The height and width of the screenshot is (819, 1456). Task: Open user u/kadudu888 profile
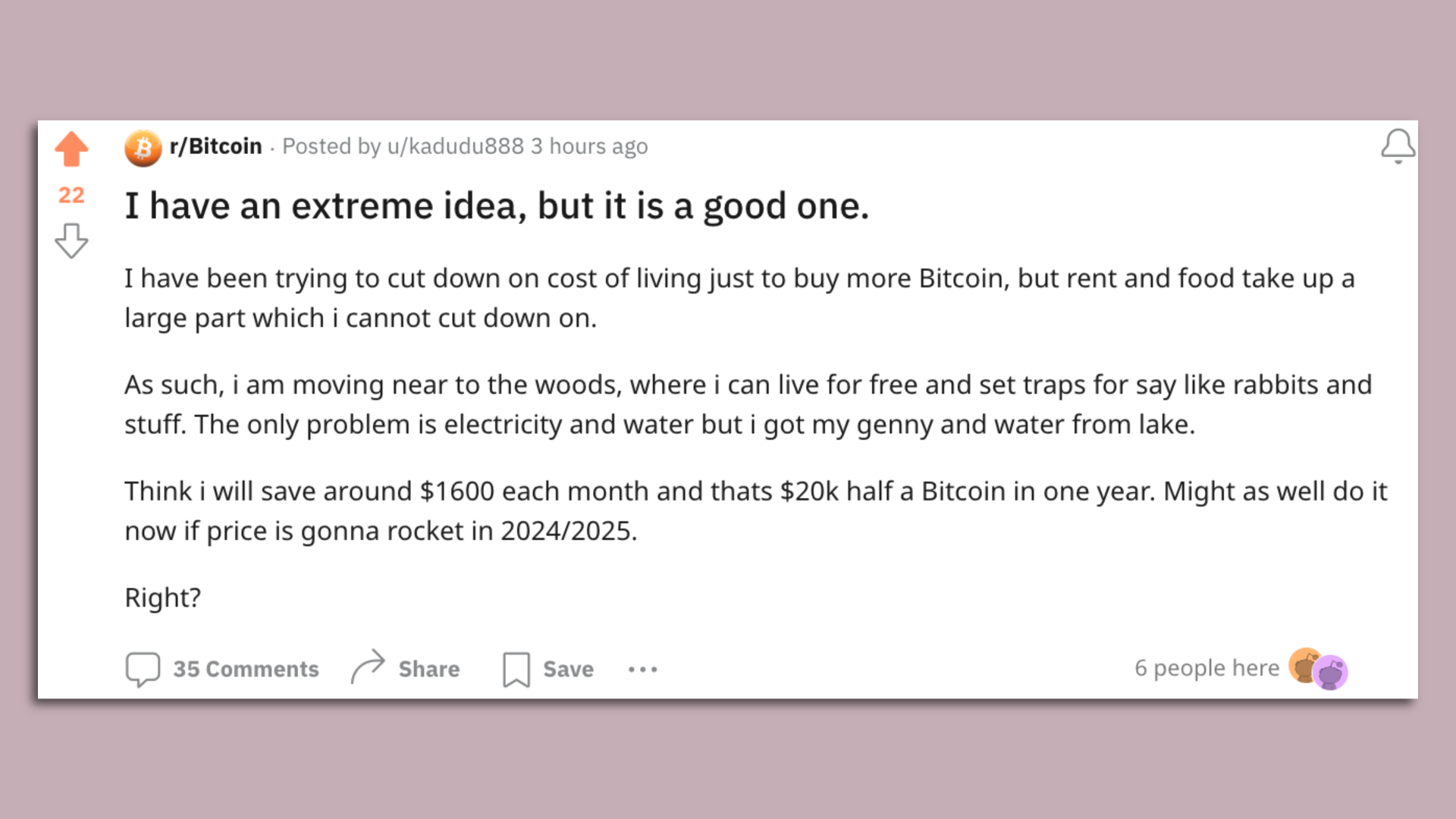[455, 146]
